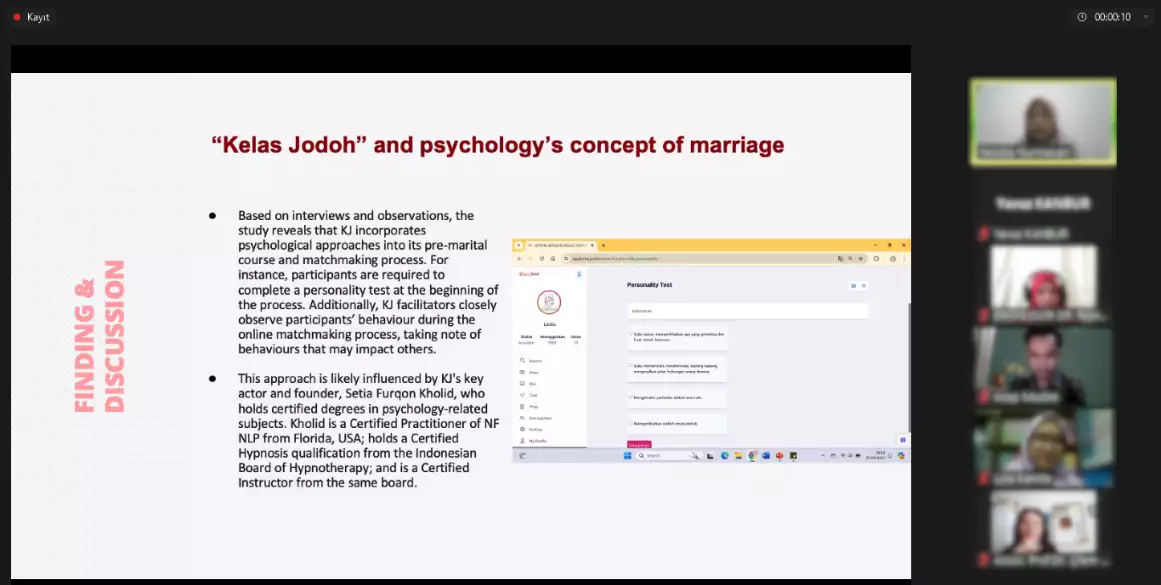The height and width of the screenshot is (585, 1161).
Task: Click the browser back arrow
Action: pos(520,258)
